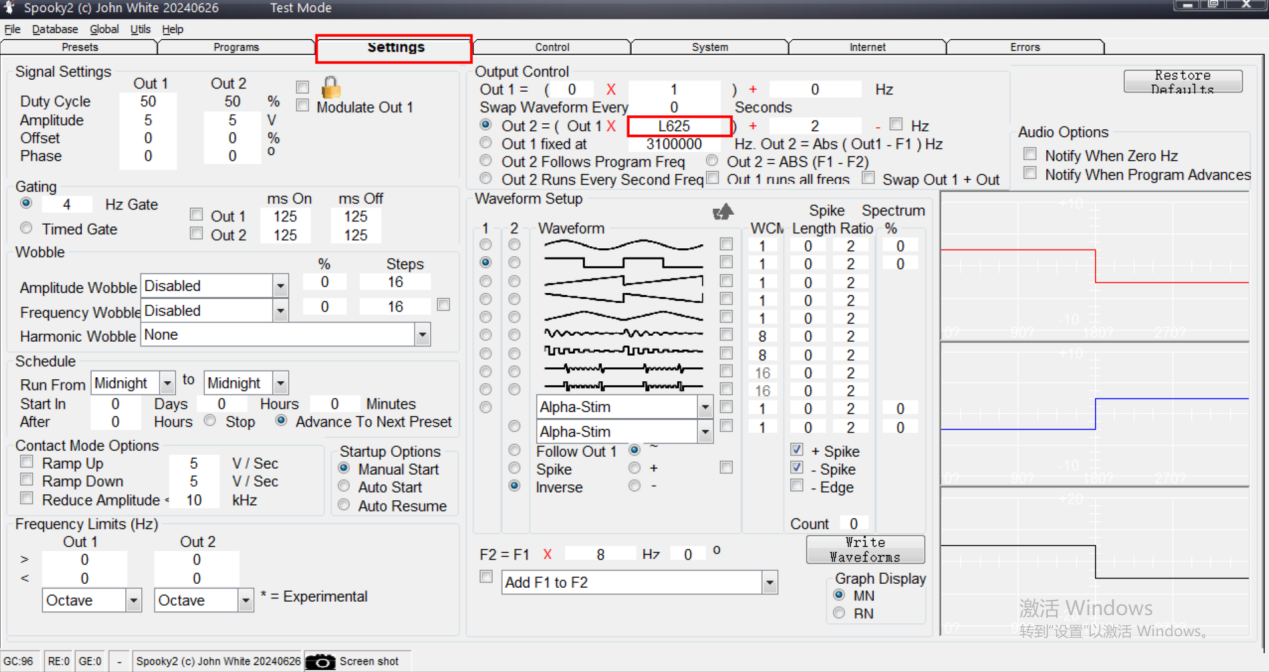Click the rising sawtooth waveform image
Image resolution: width=1269 pixels, height=672 pixels.
pos(623,281)
